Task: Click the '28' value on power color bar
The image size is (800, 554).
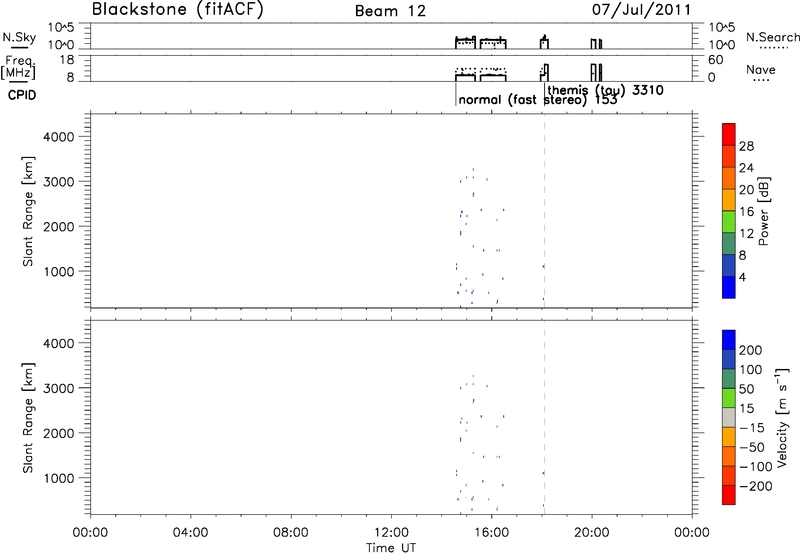Action: pyautogui.click(x=746, y=146)
